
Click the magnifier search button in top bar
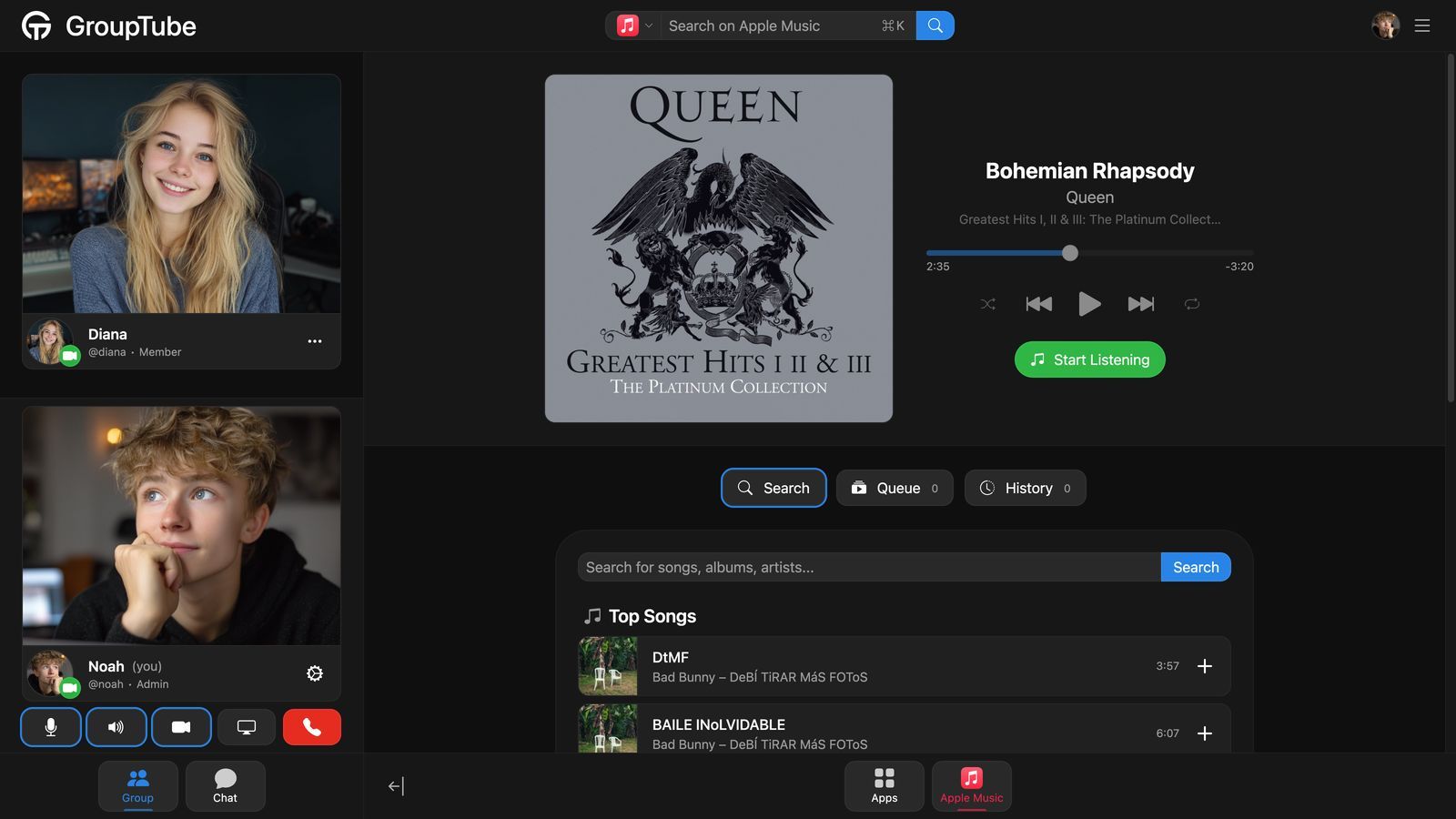pos(935,25)
